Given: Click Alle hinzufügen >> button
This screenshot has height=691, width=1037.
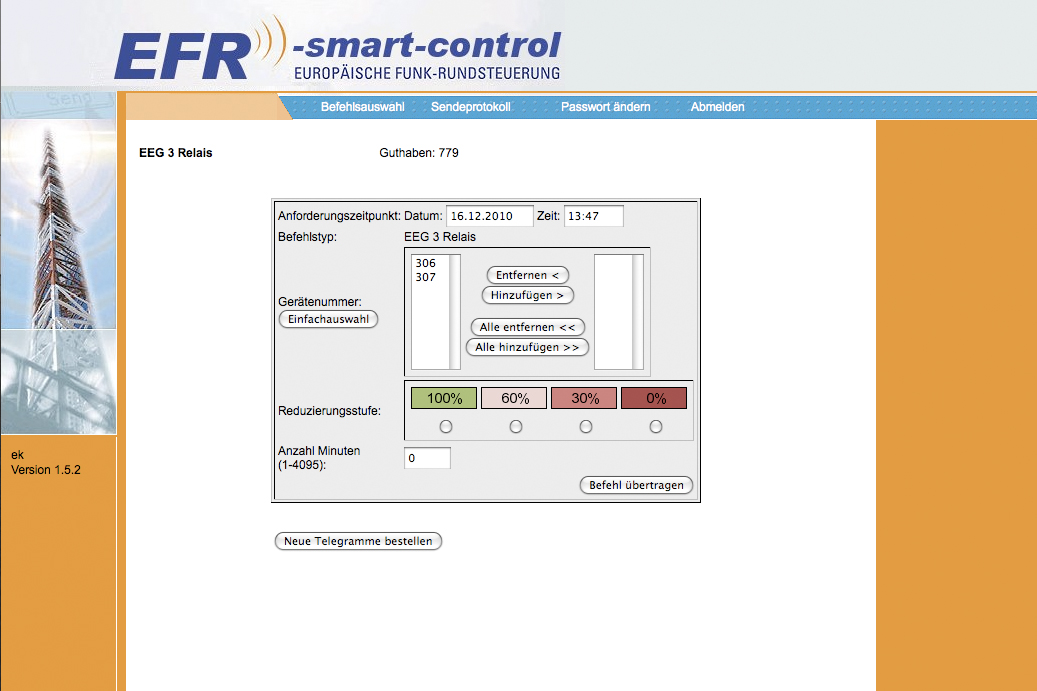Looking at the screenshot, I should (527, 347).
